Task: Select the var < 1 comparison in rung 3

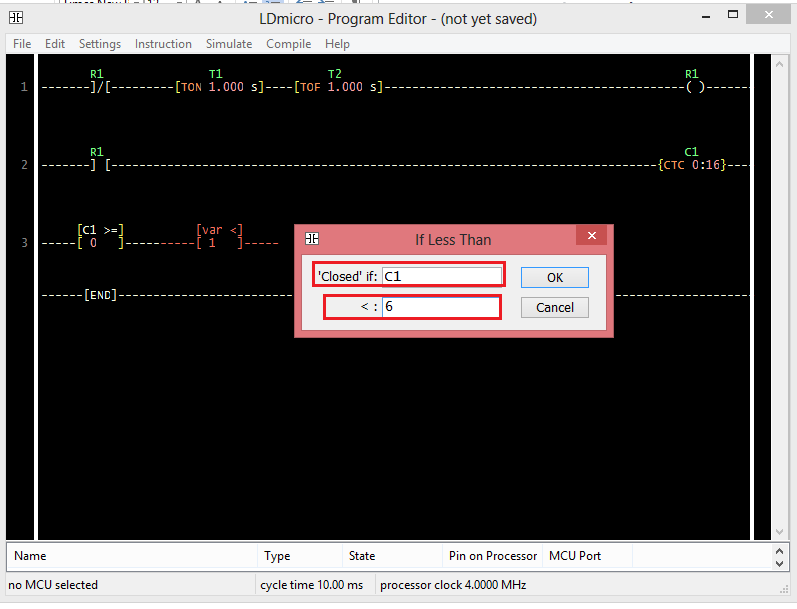Action: 219,237
